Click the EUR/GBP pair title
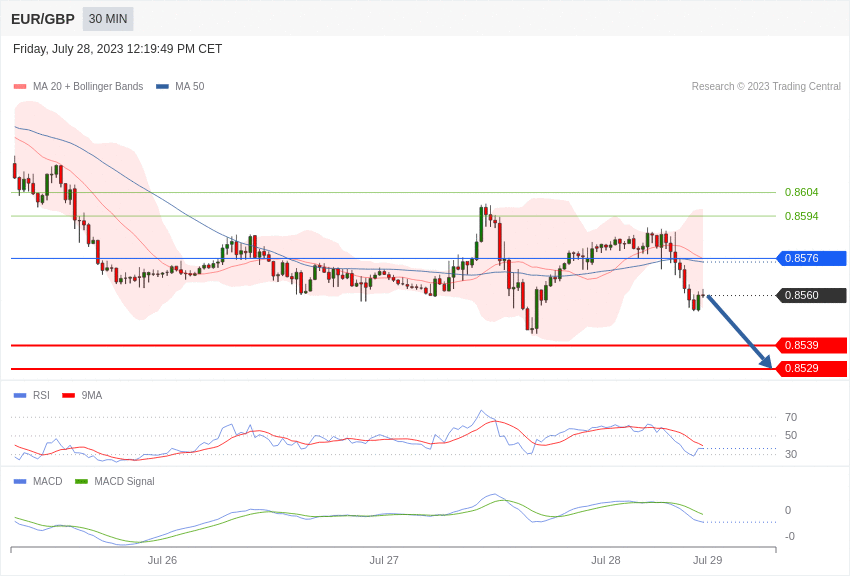Viewport: 850px width, 576px height. 43,19
